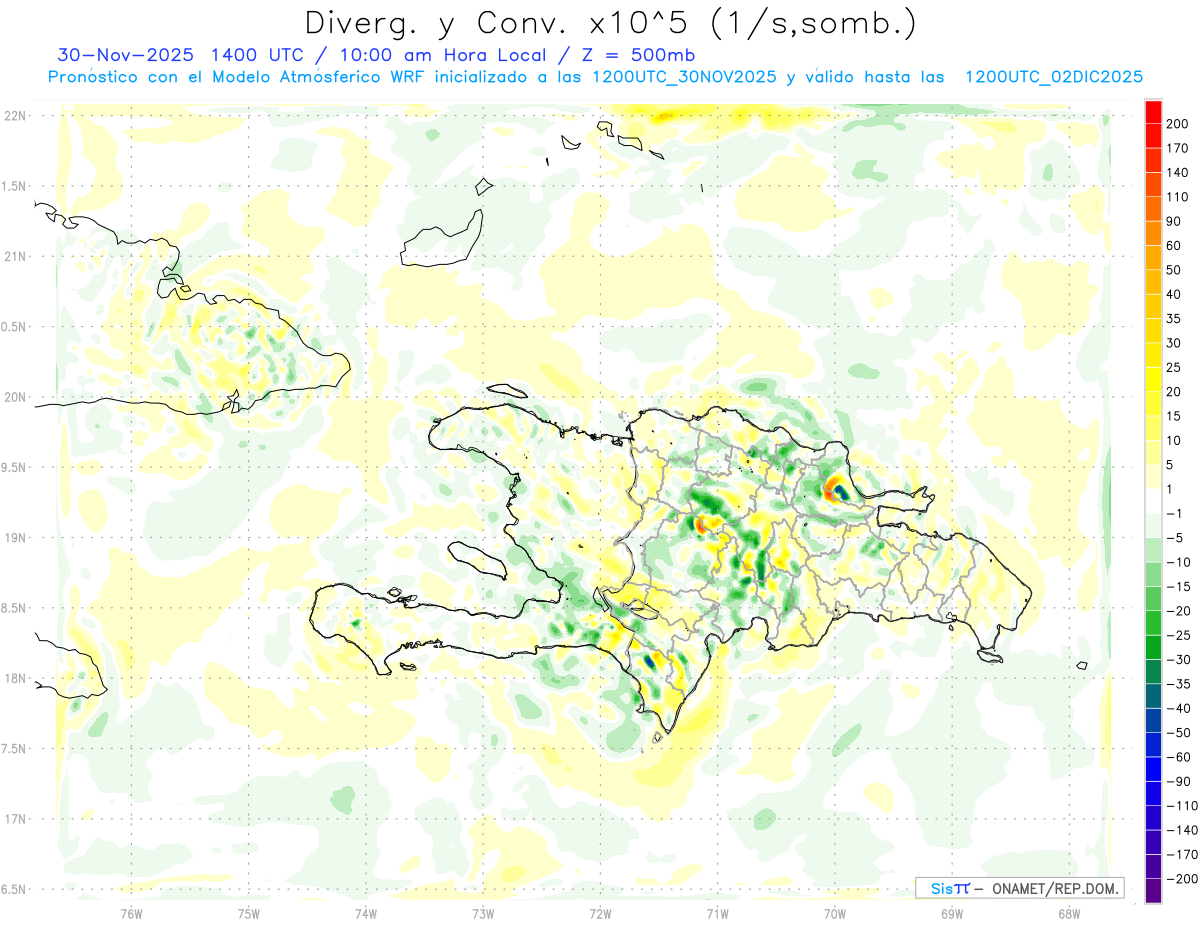
Task: Click the '20N' latitude label
Action: point(14,397)
